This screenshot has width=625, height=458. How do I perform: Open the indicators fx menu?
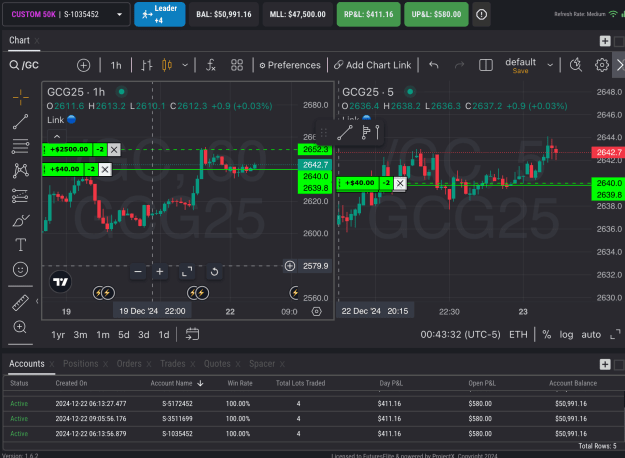pyautogui.click(x=210, y=65)
